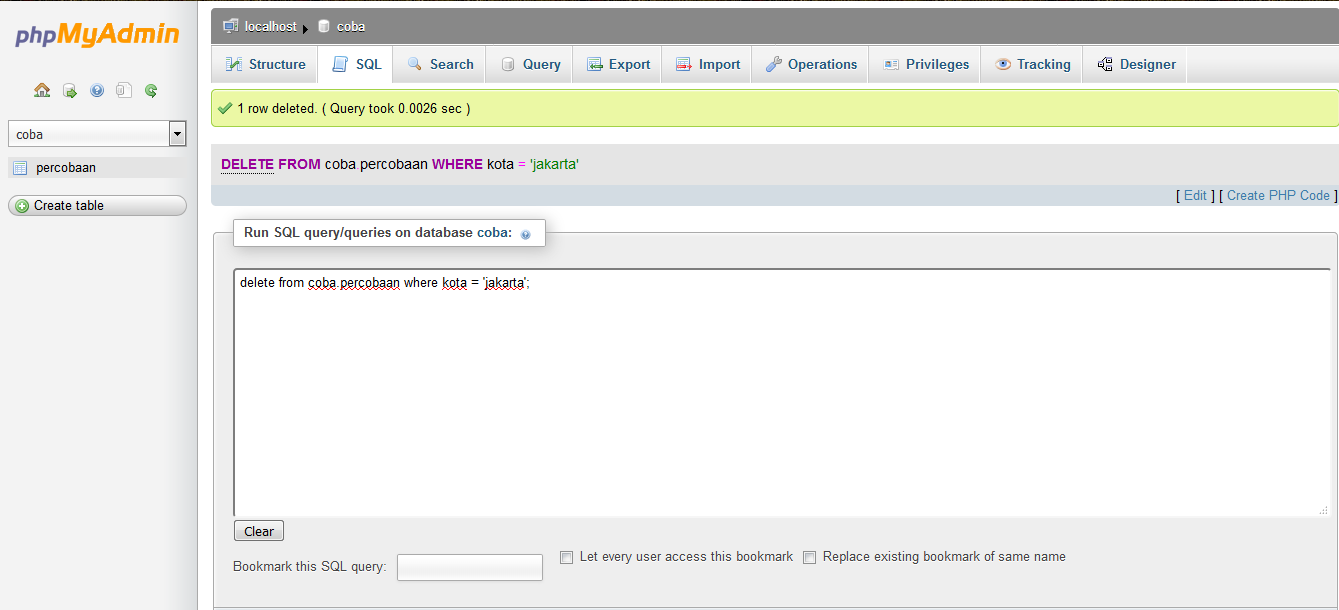Open the Import tab
The height and width of the screenshot is (610, 1339).
tap(708, 64)
